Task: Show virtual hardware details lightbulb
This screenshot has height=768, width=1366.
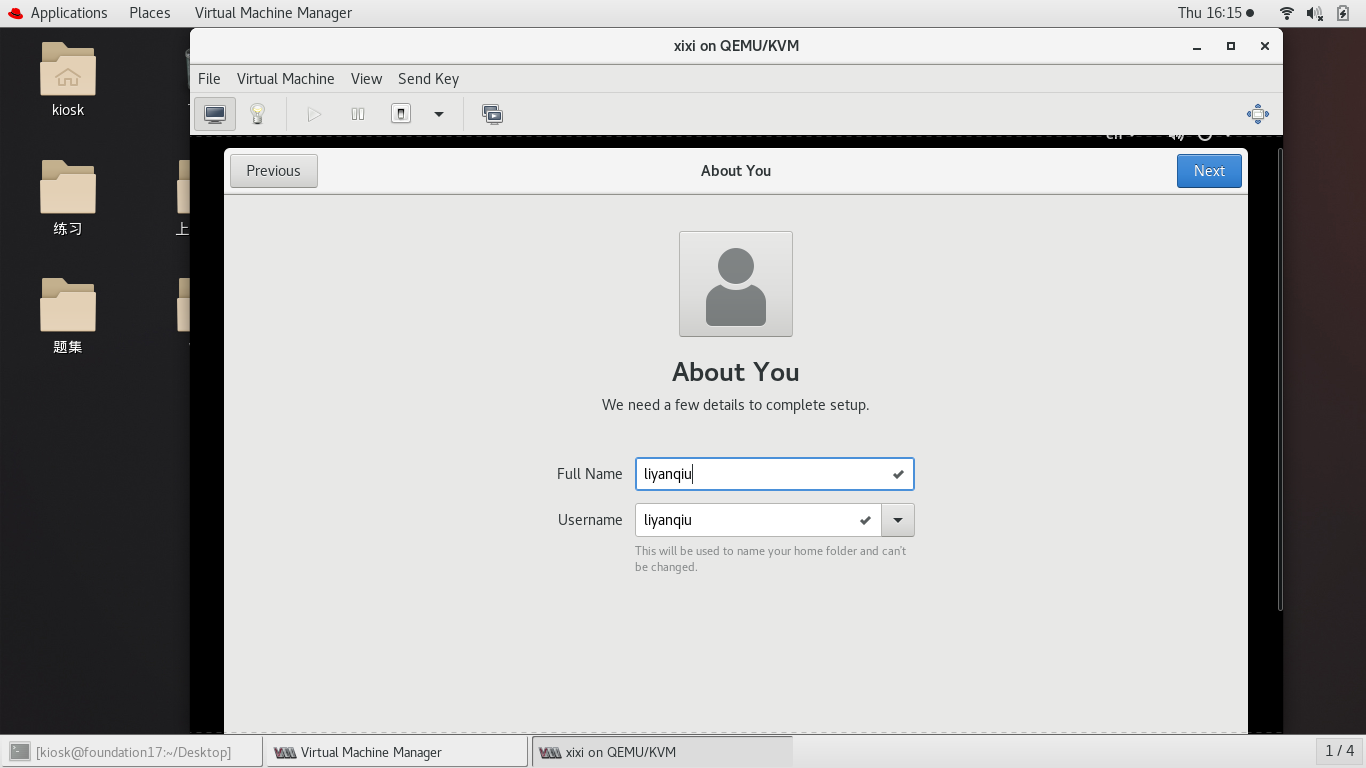Action: tap(257, 114)
